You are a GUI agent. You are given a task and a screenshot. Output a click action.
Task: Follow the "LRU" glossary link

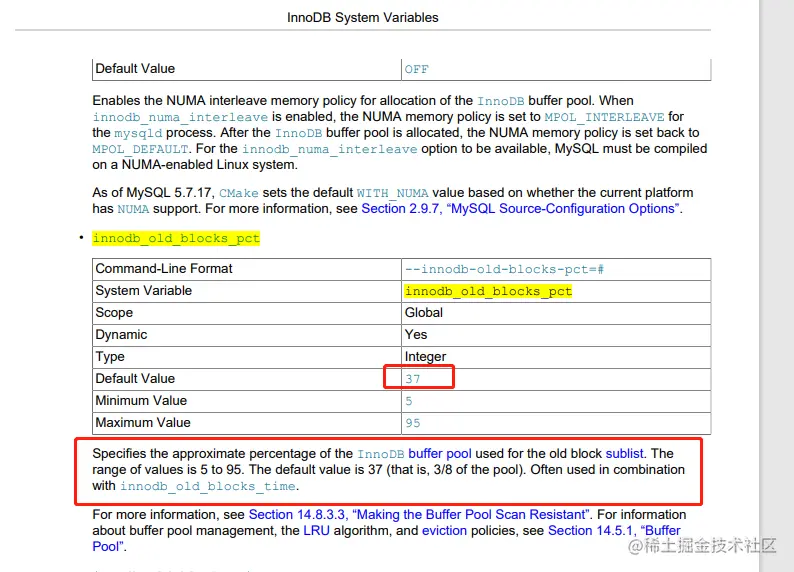point(316,530)
